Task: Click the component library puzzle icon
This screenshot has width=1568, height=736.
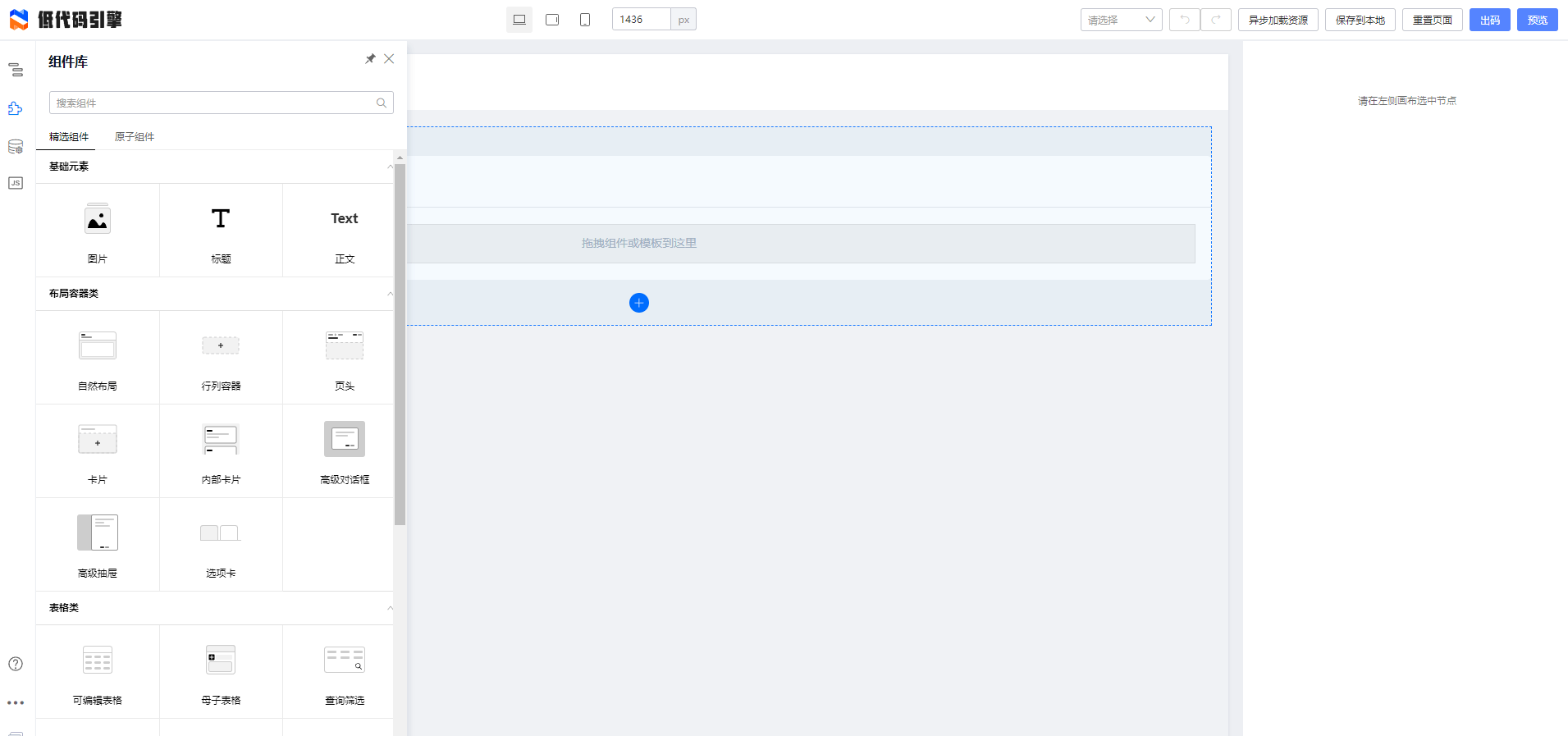Action: click(x=16, y=108)
